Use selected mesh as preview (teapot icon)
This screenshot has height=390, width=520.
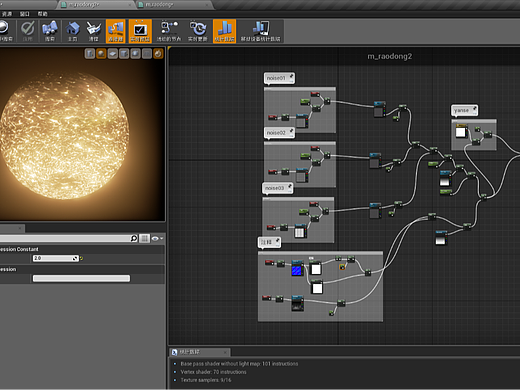pos(135,53)
